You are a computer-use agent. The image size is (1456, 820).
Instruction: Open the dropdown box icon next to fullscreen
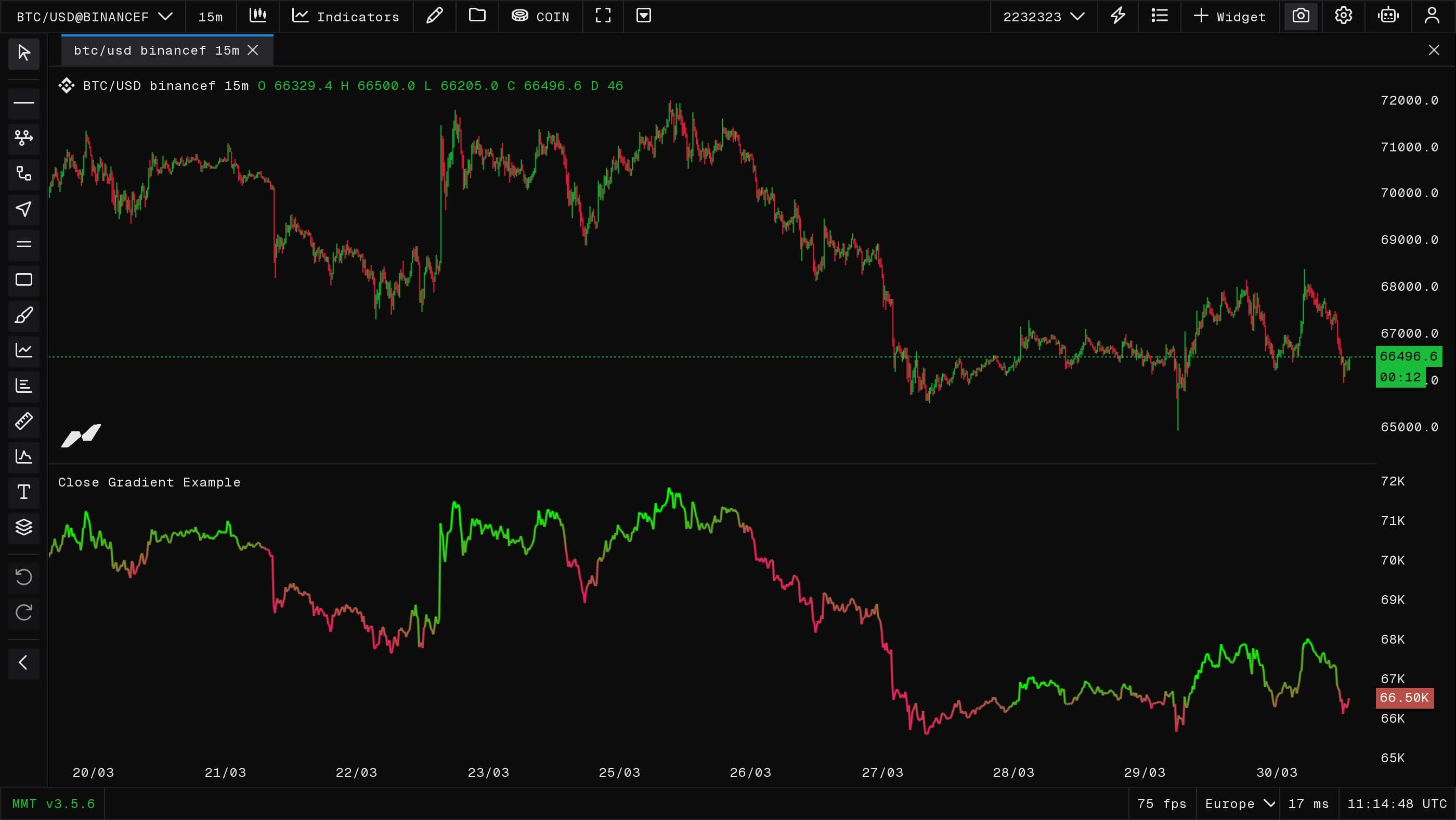point(644,17)
